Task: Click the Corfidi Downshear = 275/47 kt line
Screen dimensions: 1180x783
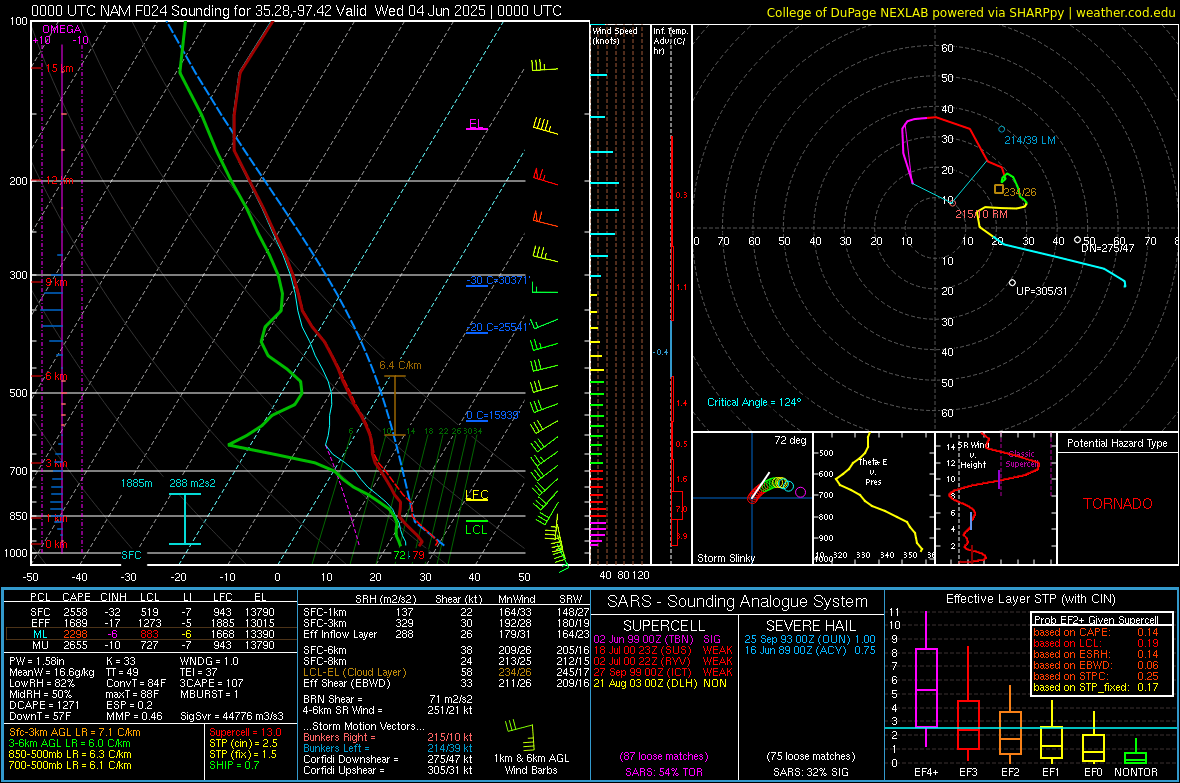Action: 388,759
